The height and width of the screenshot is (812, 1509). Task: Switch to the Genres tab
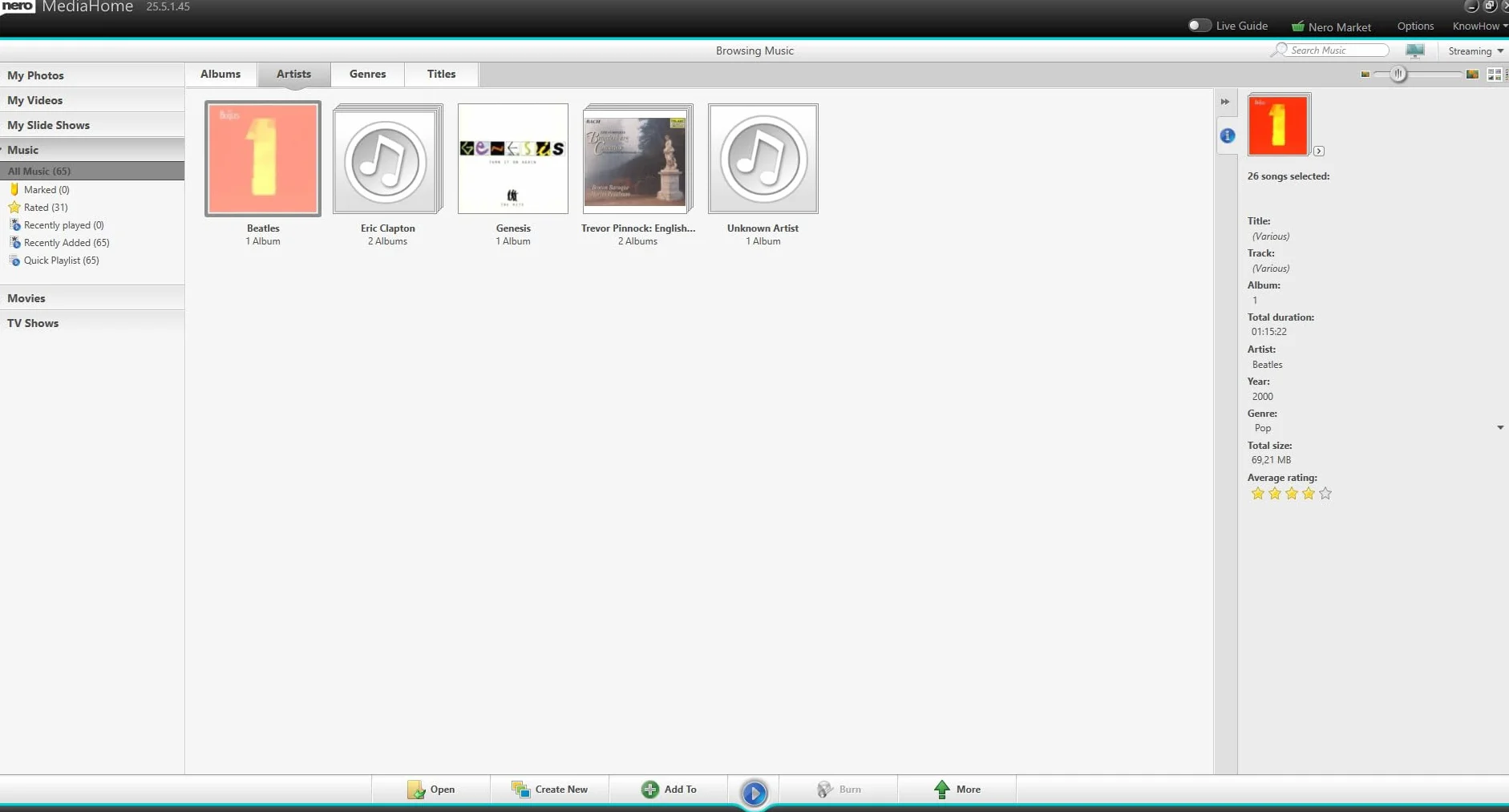367,74
